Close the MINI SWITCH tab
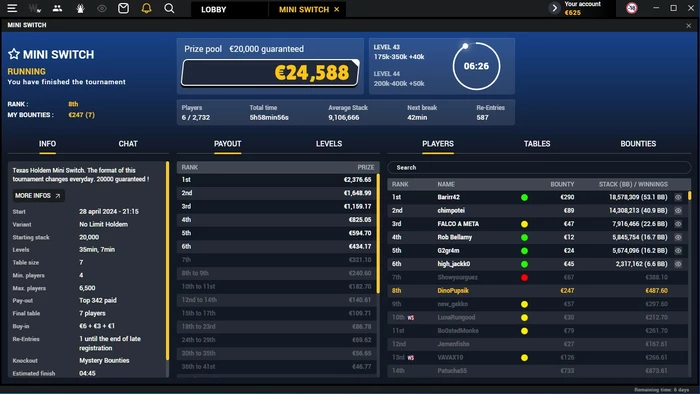Screen dimensions: 700x394 [x=337, y=9]
